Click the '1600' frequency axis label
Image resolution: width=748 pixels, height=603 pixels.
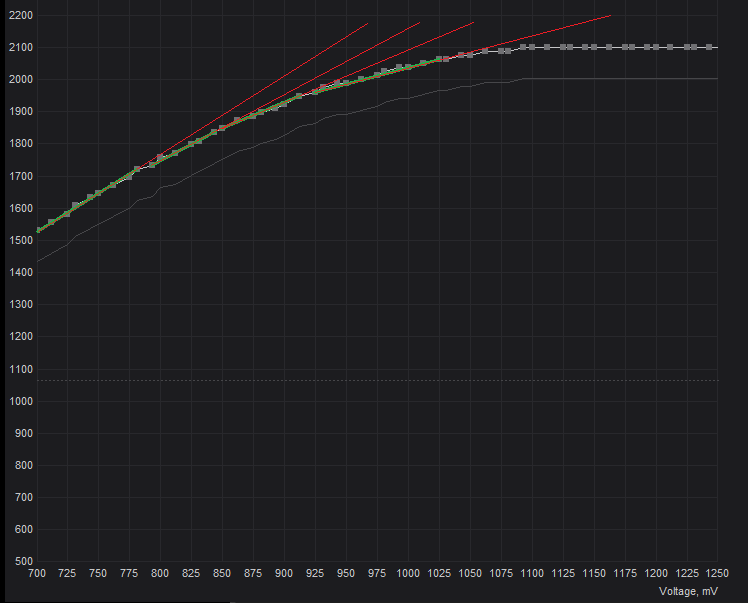tap(21, 208)
